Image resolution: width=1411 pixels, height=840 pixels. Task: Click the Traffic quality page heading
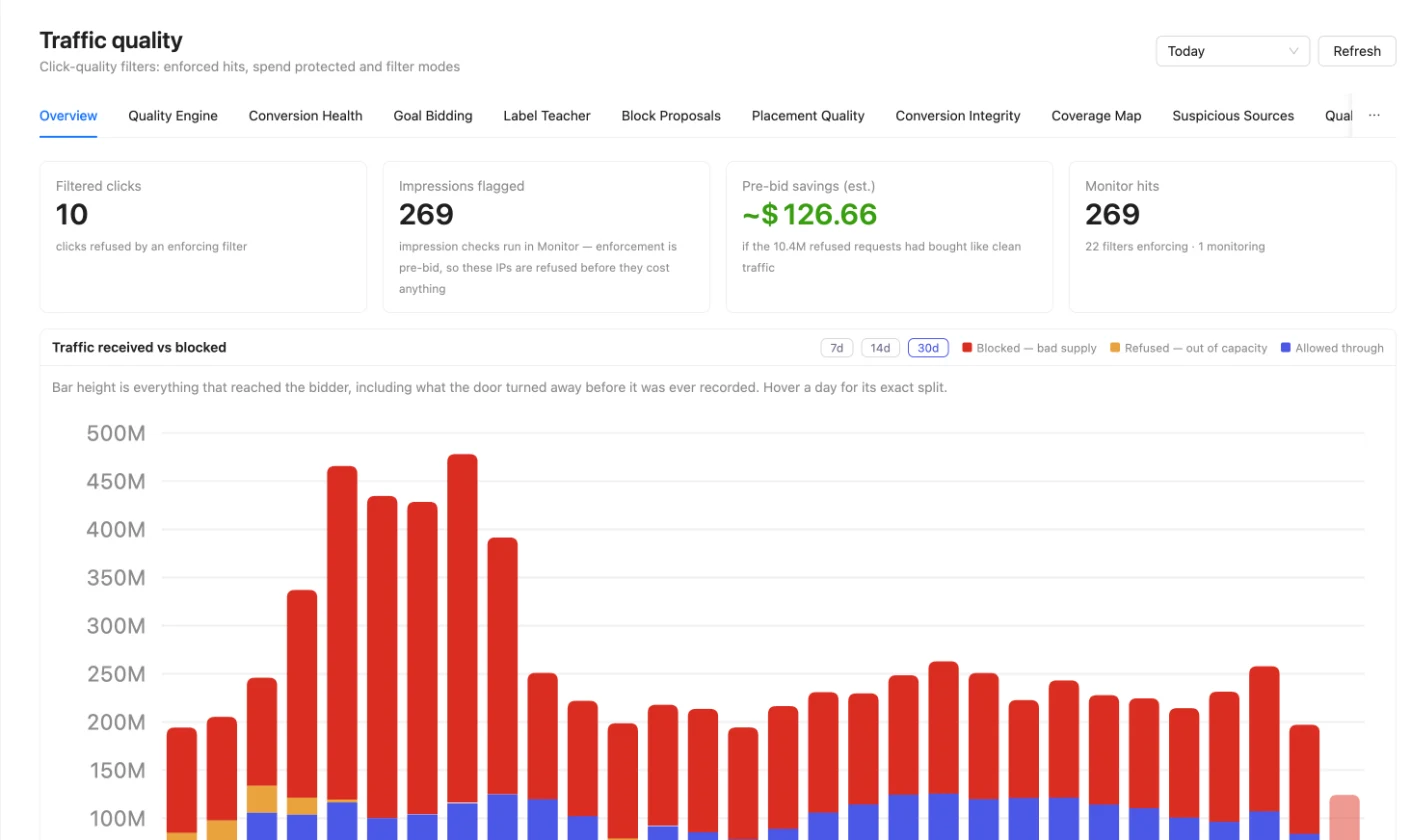point(111,41)
